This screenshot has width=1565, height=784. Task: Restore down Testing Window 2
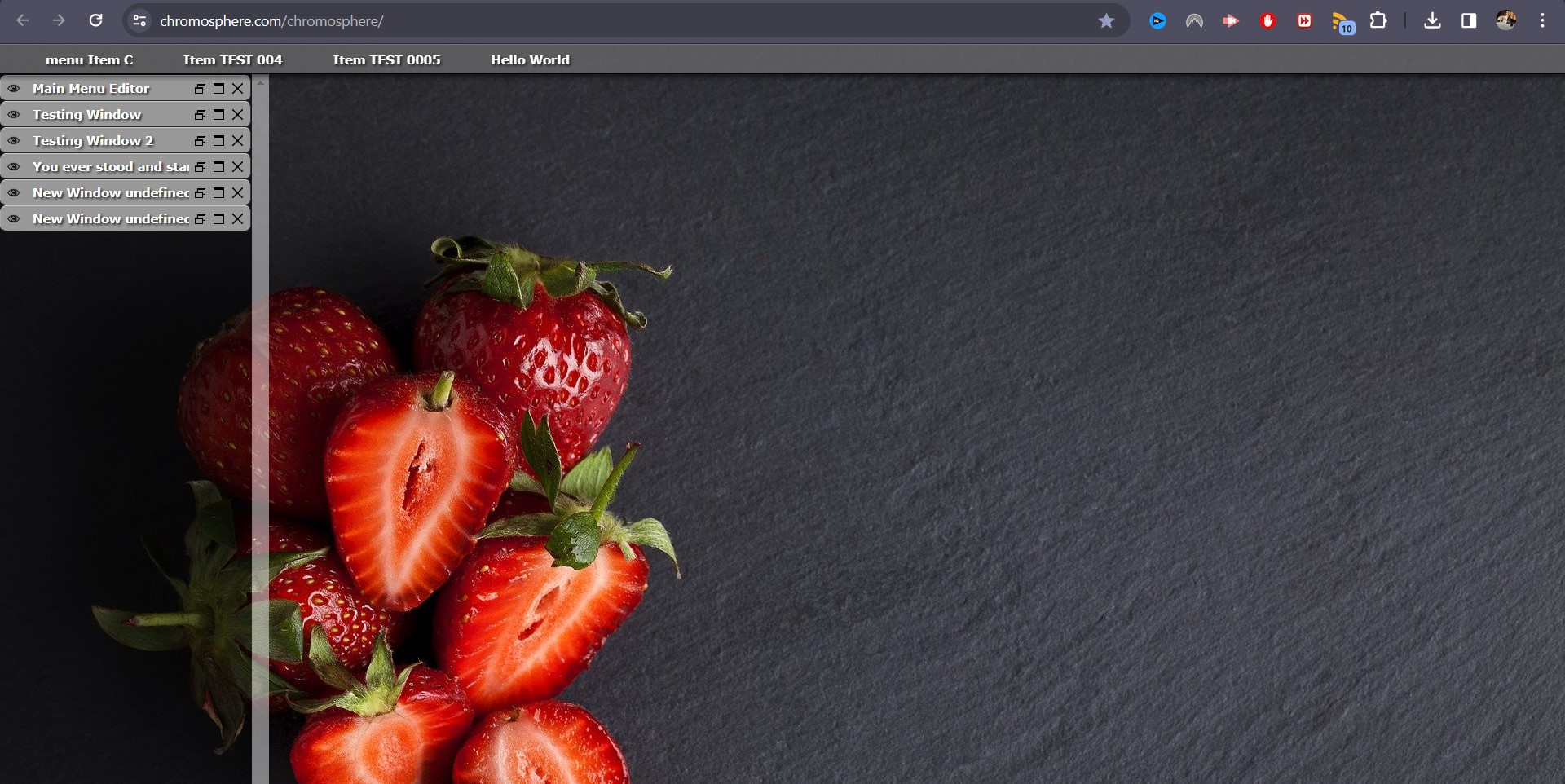point(200,140)
